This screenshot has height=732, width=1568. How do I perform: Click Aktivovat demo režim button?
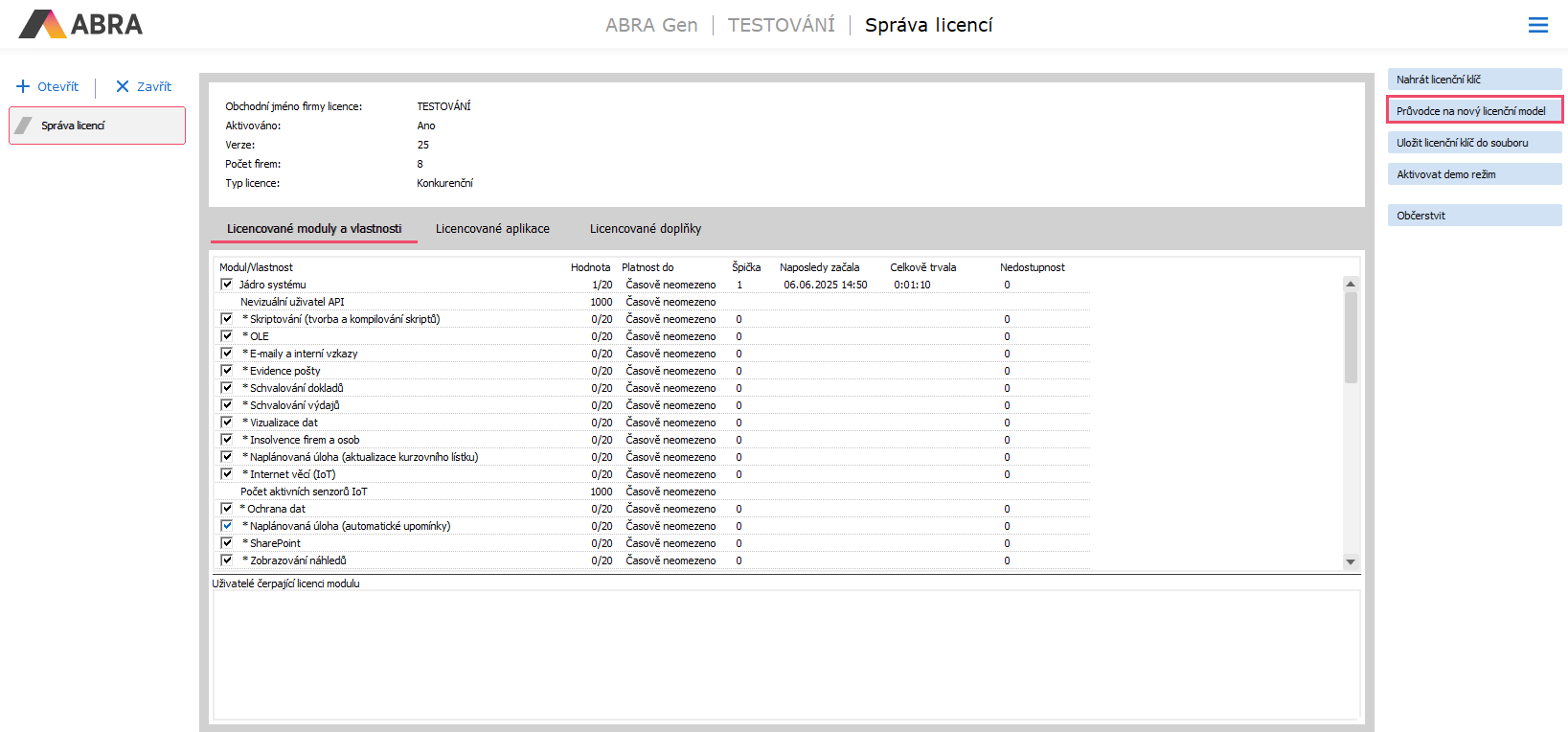click(x=1474, y=174)
